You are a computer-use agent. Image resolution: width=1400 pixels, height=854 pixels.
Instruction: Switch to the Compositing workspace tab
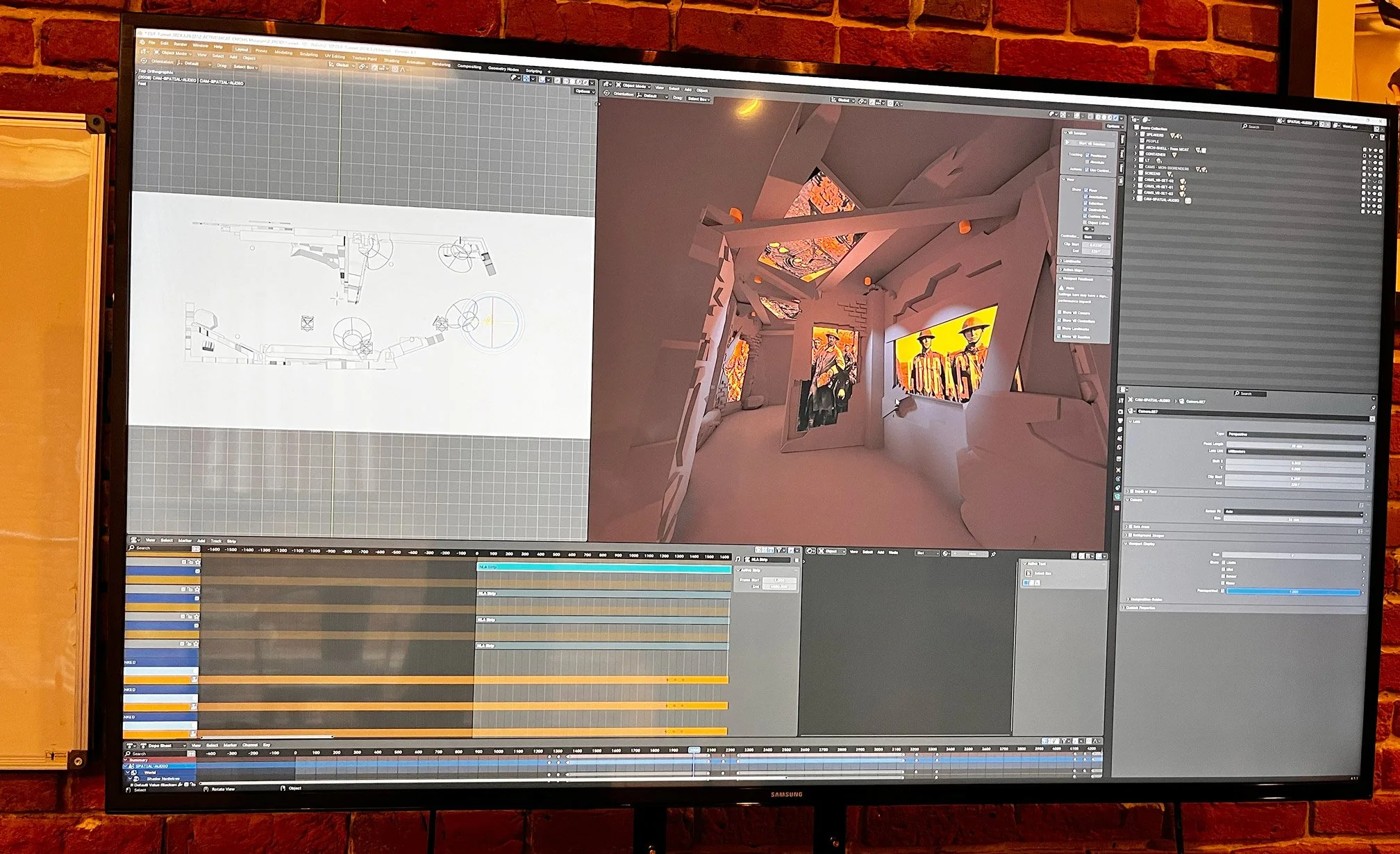coord(469,67)
